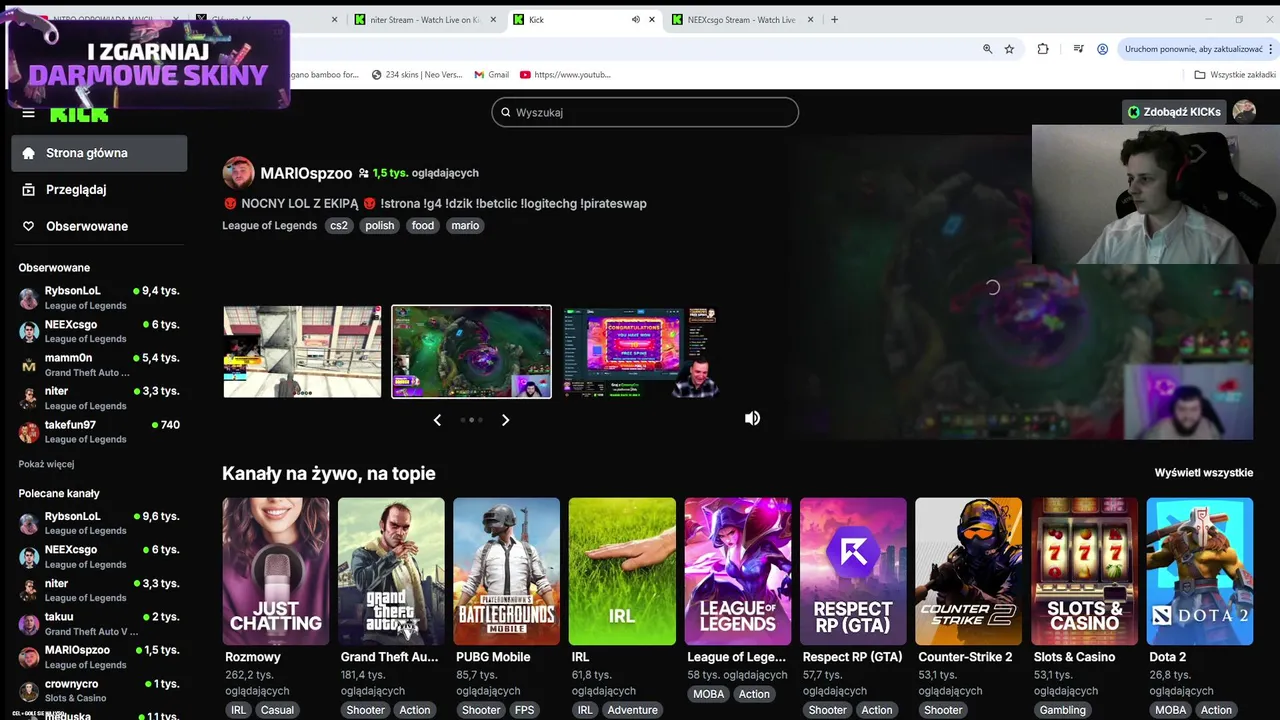Mute the featured stream with speaker icon
The width and height of the screenshot is (1280, 720).
pyautogui.click(x=752, y=418)
